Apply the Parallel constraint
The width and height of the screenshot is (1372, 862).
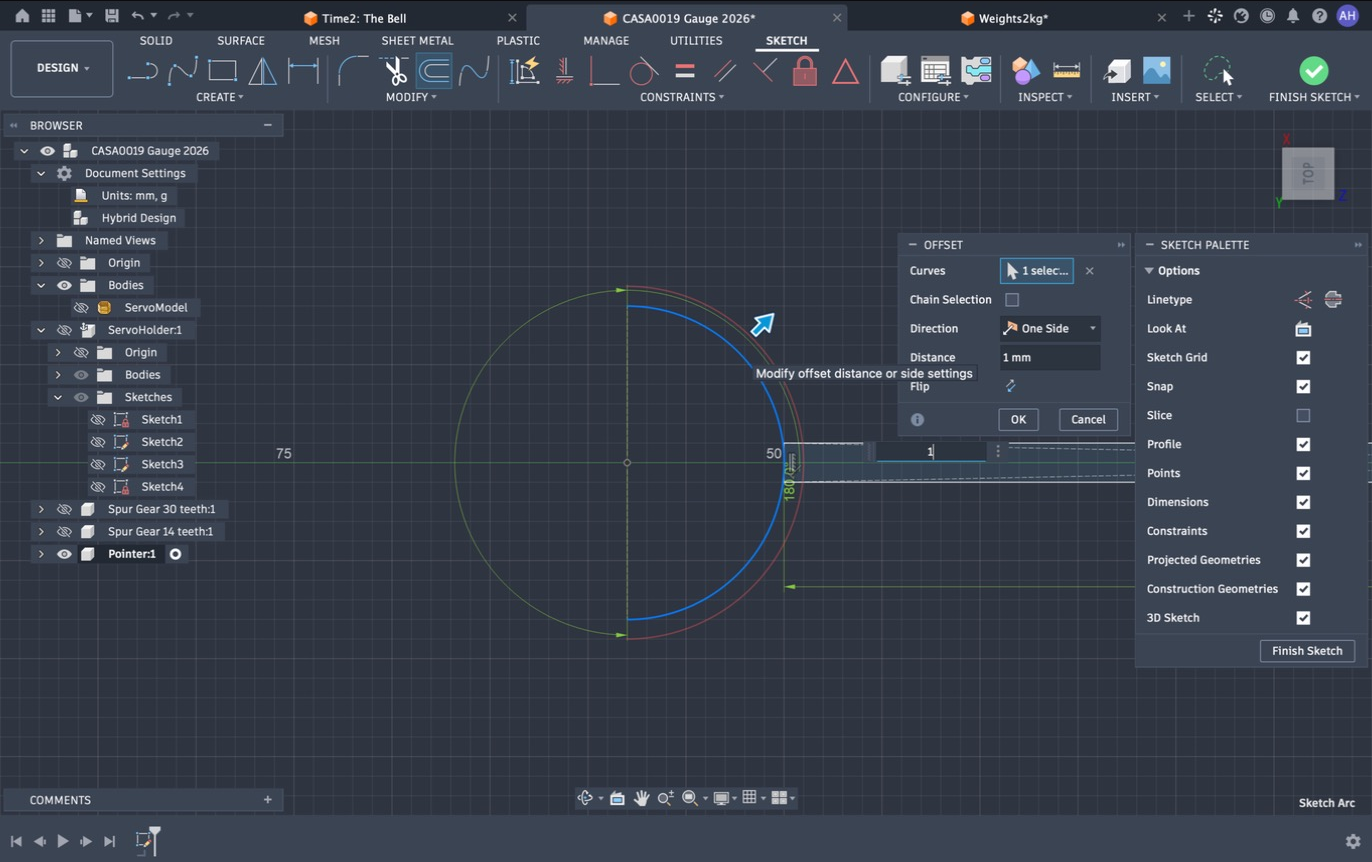(x=725, y=71)
